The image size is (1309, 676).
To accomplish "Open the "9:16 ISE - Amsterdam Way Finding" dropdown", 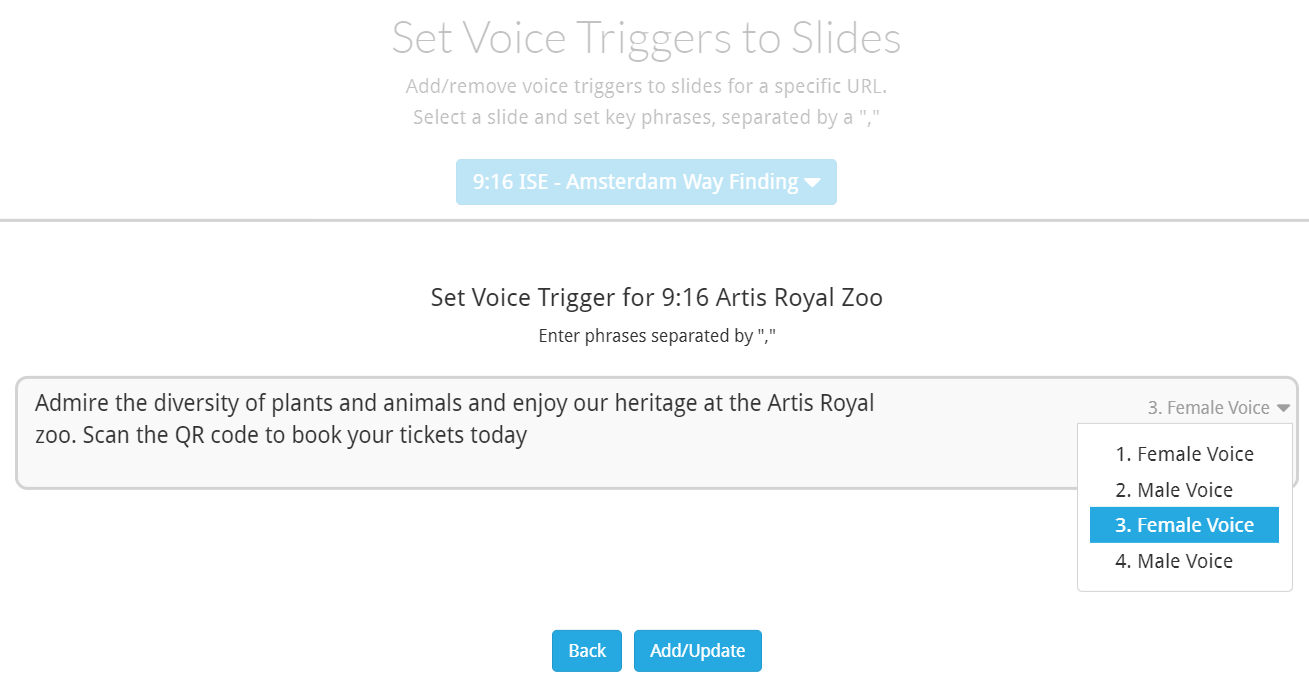I will point(635,182).
